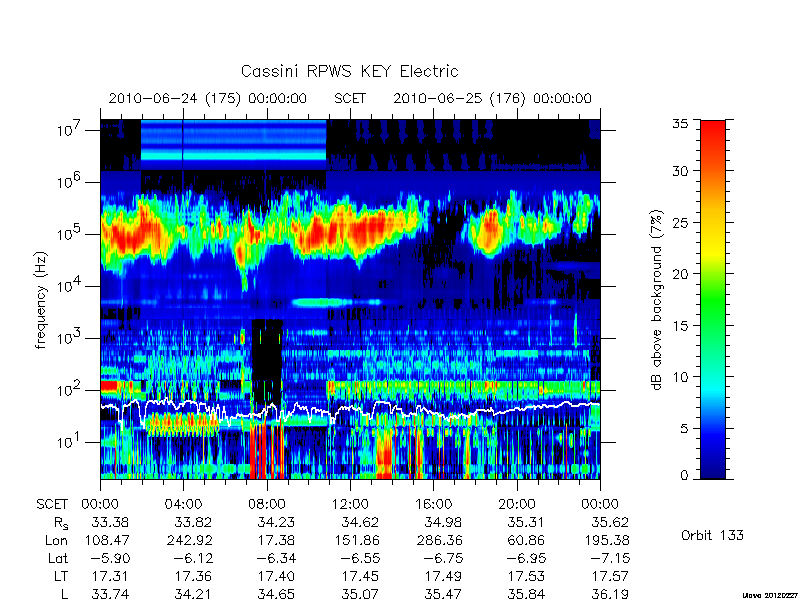800x600 pixels.
Task: Click the color bar value 30
Action: tap(680, 171)
